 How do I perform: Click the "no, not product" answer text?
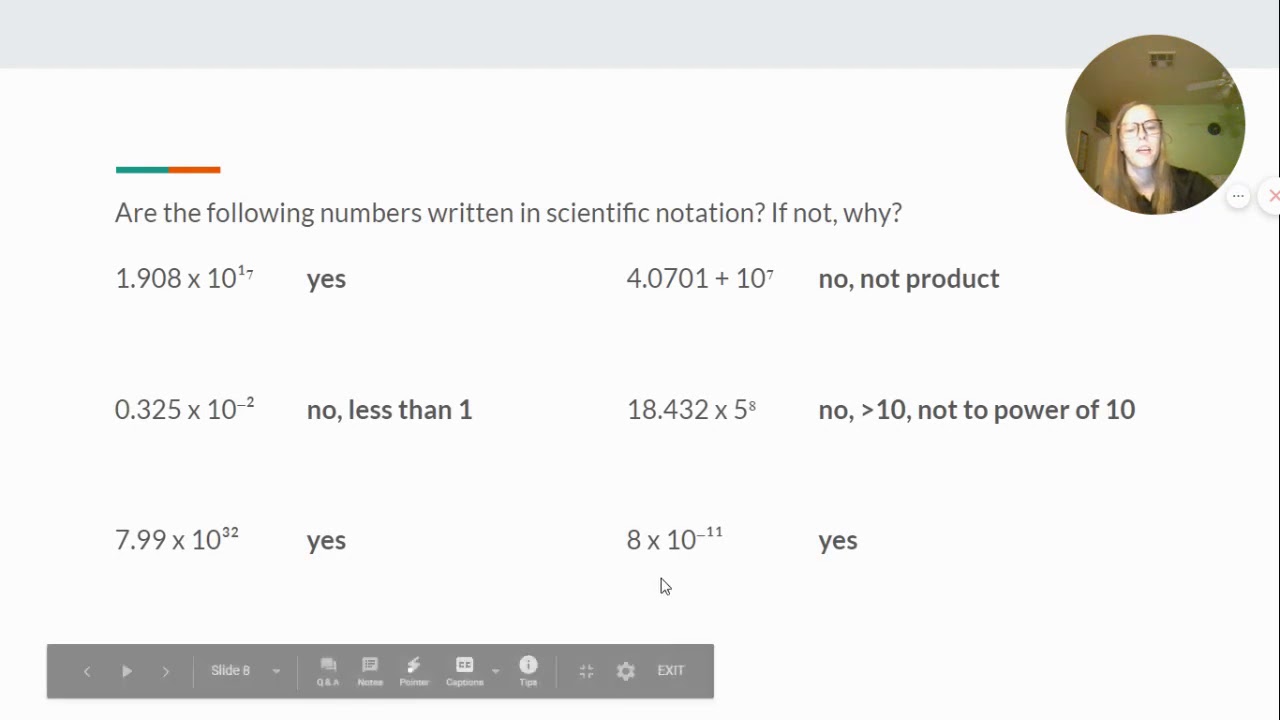(908, 278)
